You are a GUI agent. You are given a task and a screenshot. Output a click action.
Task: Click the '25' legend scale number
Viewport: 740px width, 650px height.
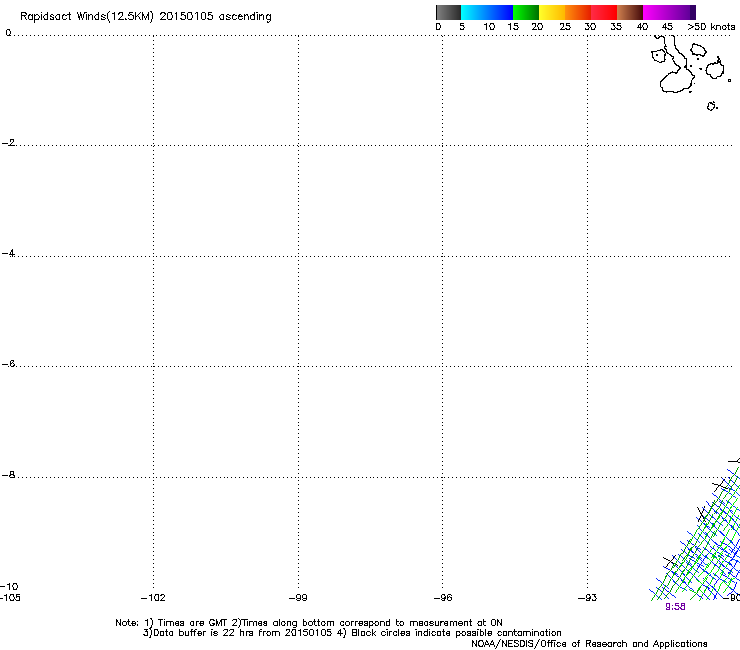point(565,27)
